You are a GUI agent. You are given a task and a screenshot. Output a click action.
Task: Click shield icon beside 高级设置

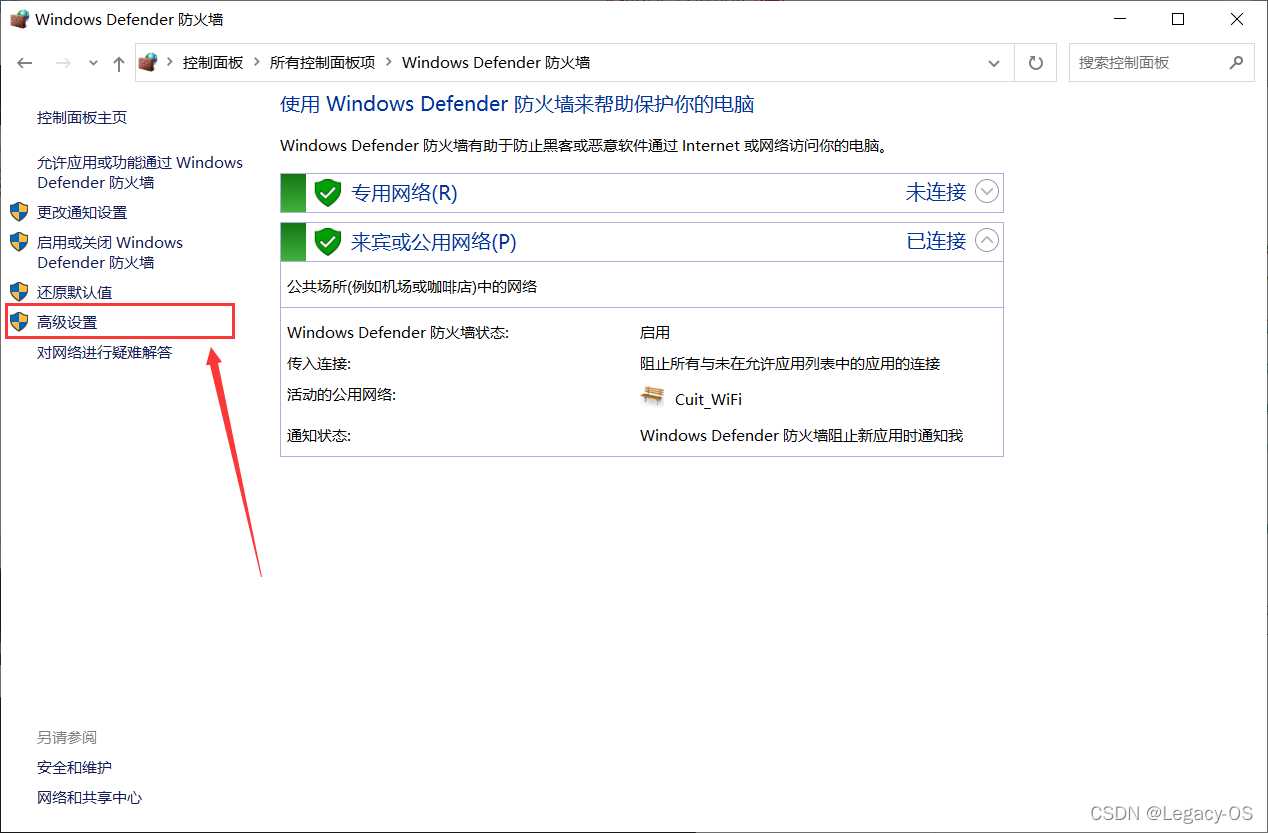point(19,322)
